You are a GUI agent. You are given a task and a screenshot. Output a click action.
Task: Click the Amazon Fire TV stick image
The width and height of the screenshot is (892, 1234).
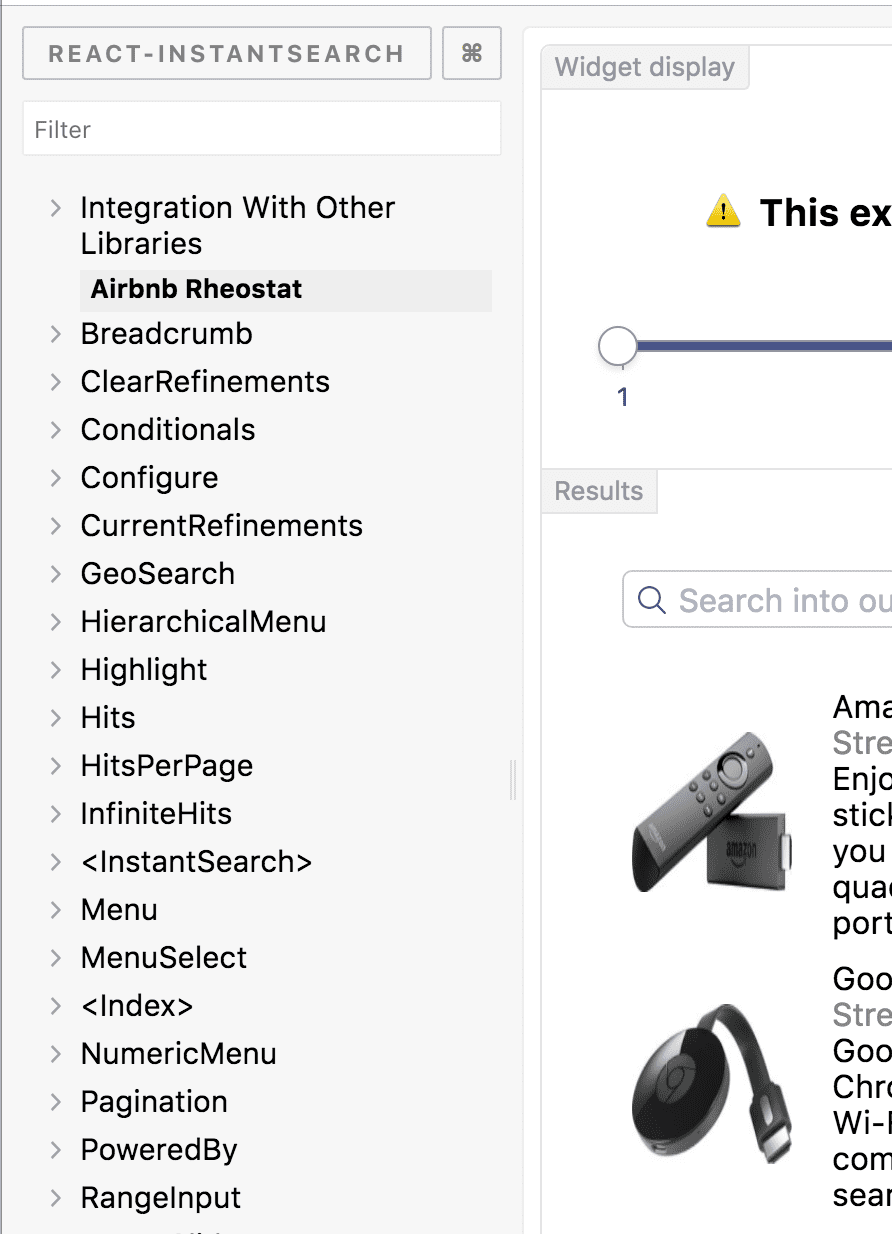click(713, 812)
